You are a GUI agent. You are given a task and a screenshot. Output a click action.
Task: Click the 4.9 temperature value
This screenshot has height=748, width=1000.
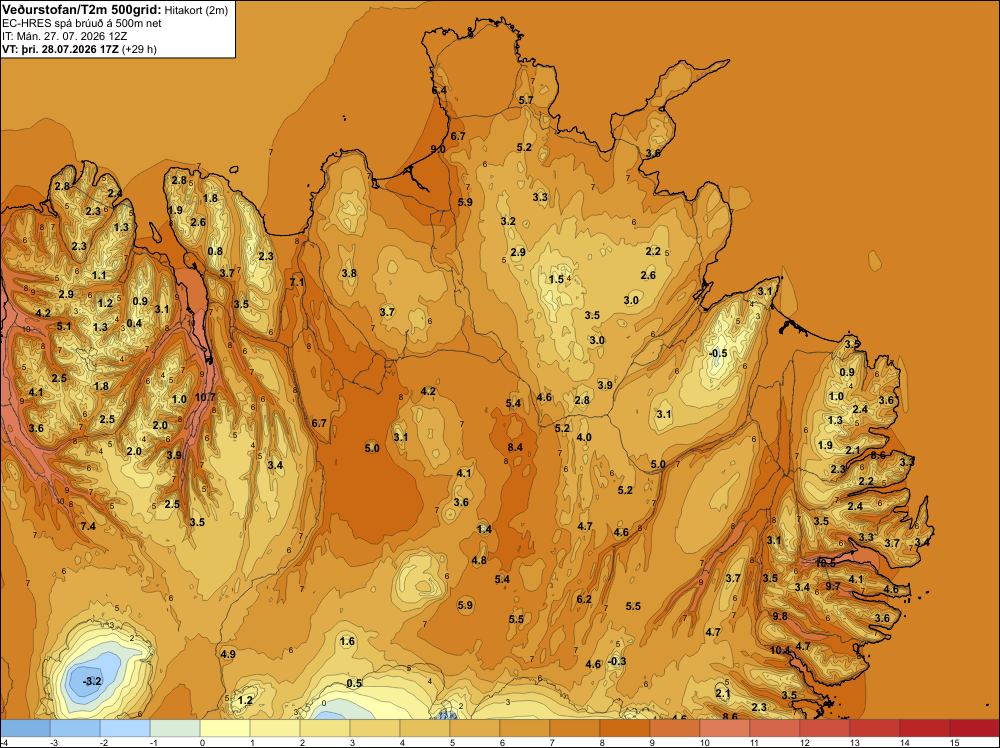(228, 654)
